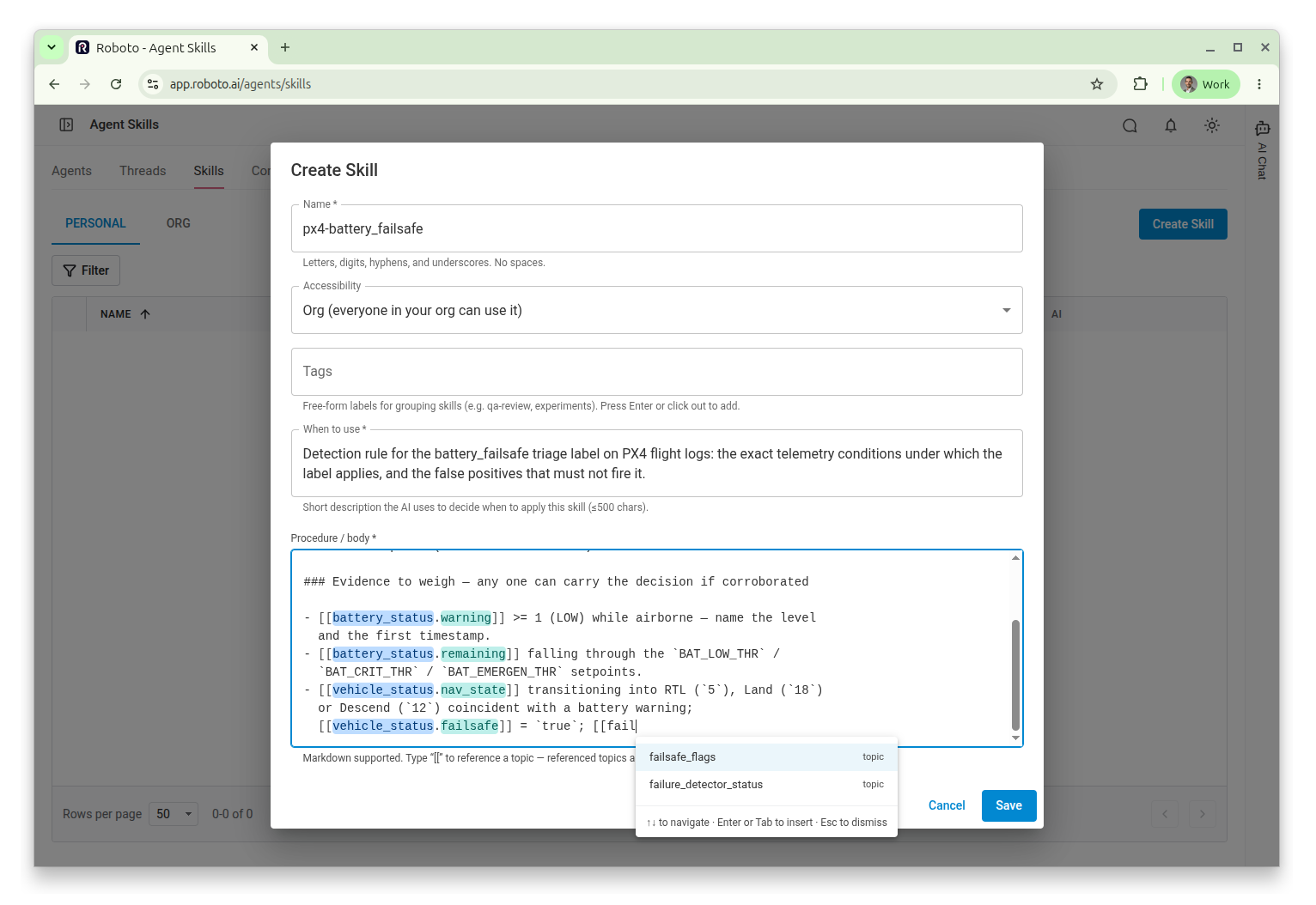The width and height of the screenshot is (1316, 905).
Task: Choose failure_detector_status topic suggestion
Action: [766, 785]
